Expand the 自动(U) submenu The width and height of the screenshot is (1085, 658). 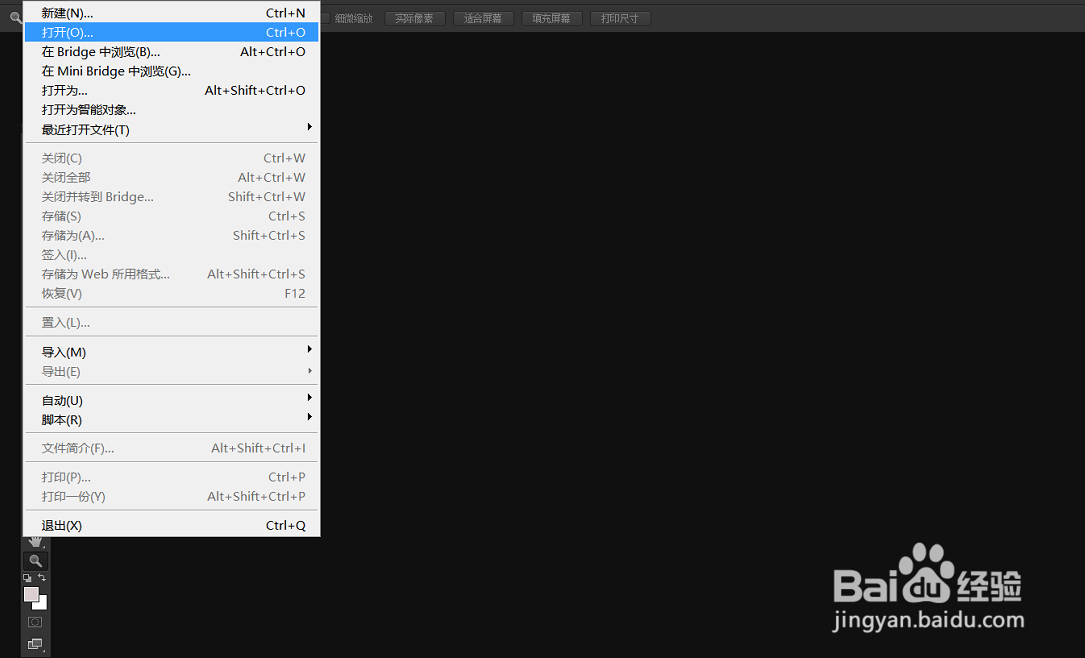pos(172,401)
